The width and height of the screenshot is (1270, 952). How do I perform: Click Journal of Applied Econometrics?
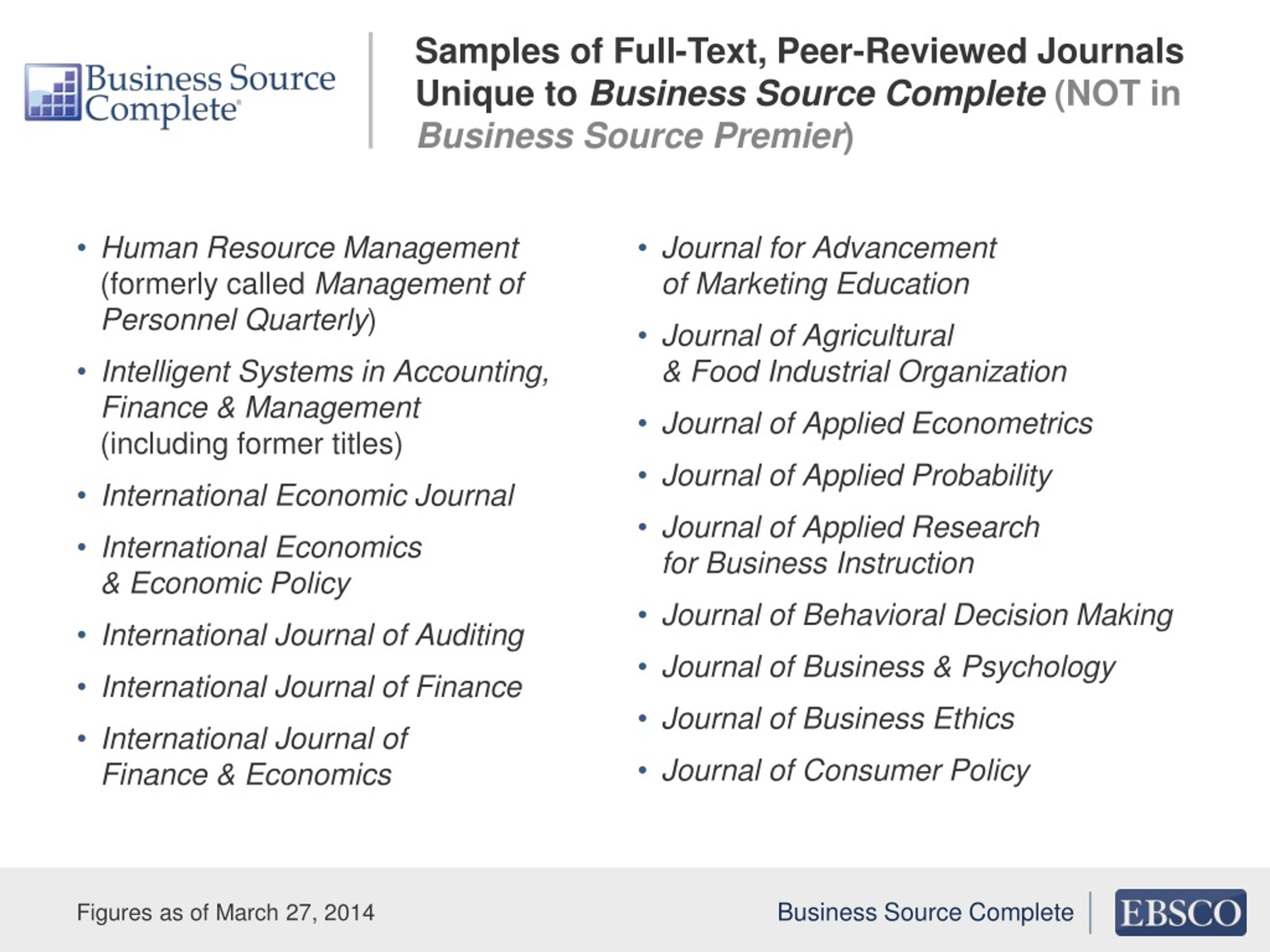[x=877, y=423]
